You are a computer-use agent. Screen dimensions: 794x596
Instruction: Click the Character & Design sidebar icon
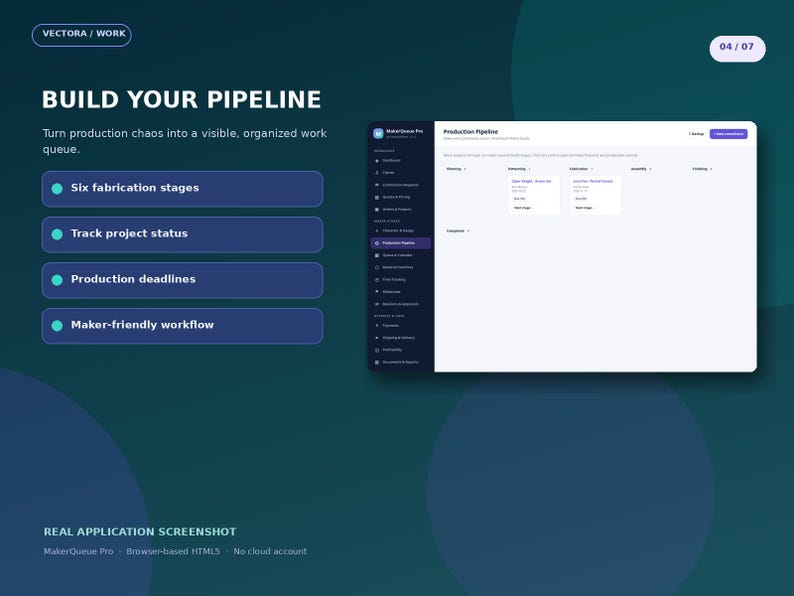click(377, 231)
